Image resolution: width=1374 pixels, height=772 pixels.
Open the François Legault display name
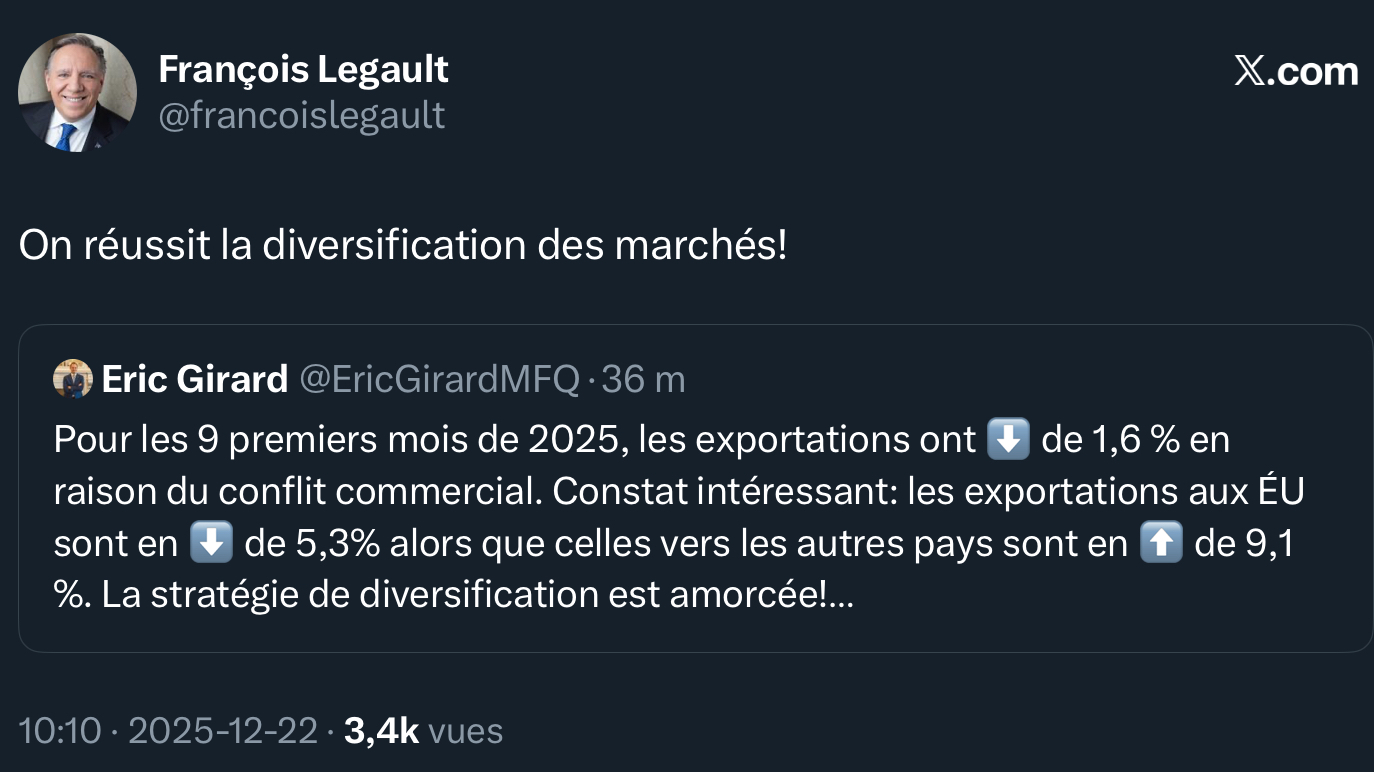click(303, 70)
